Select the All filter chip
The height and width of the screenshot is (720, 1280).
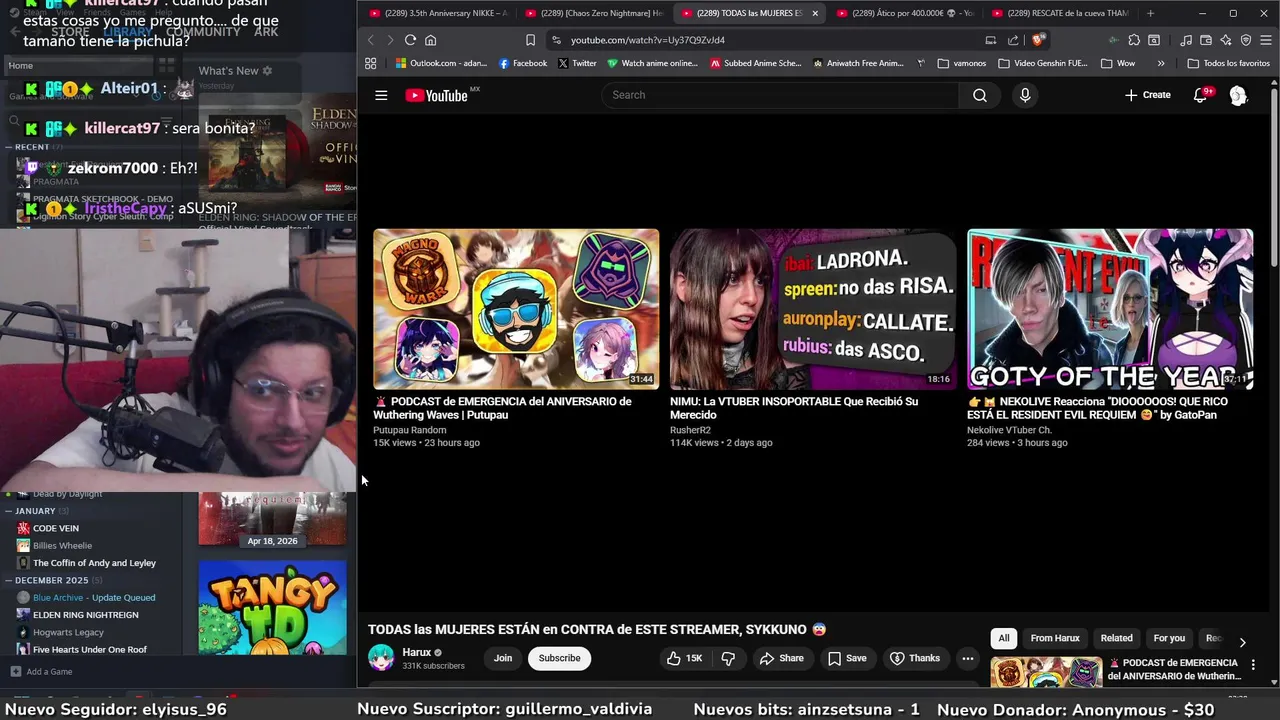(1004, 638)
